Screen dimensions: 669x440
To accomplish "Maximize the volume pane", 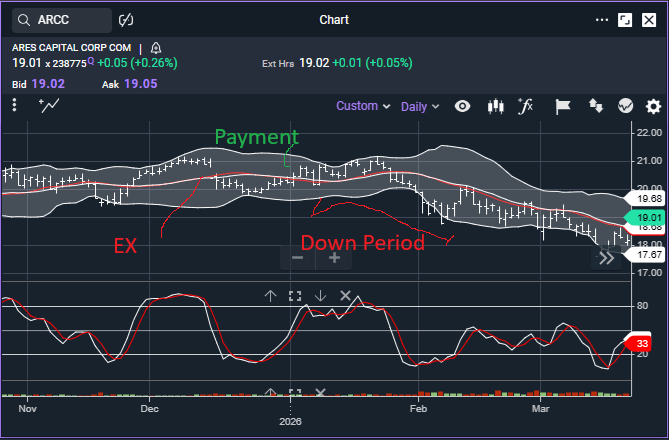I will pyautogui.click(x=295, y=393).
